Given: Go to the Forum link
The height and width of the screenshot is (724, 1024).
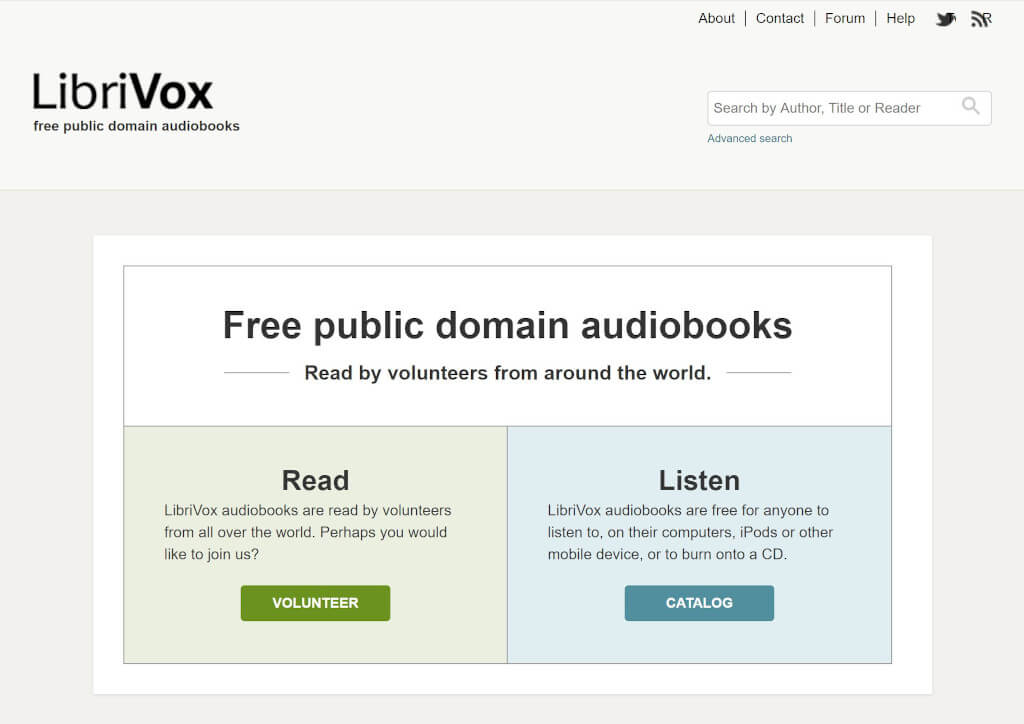Looking at the screenshot, I should click(844, 18).
